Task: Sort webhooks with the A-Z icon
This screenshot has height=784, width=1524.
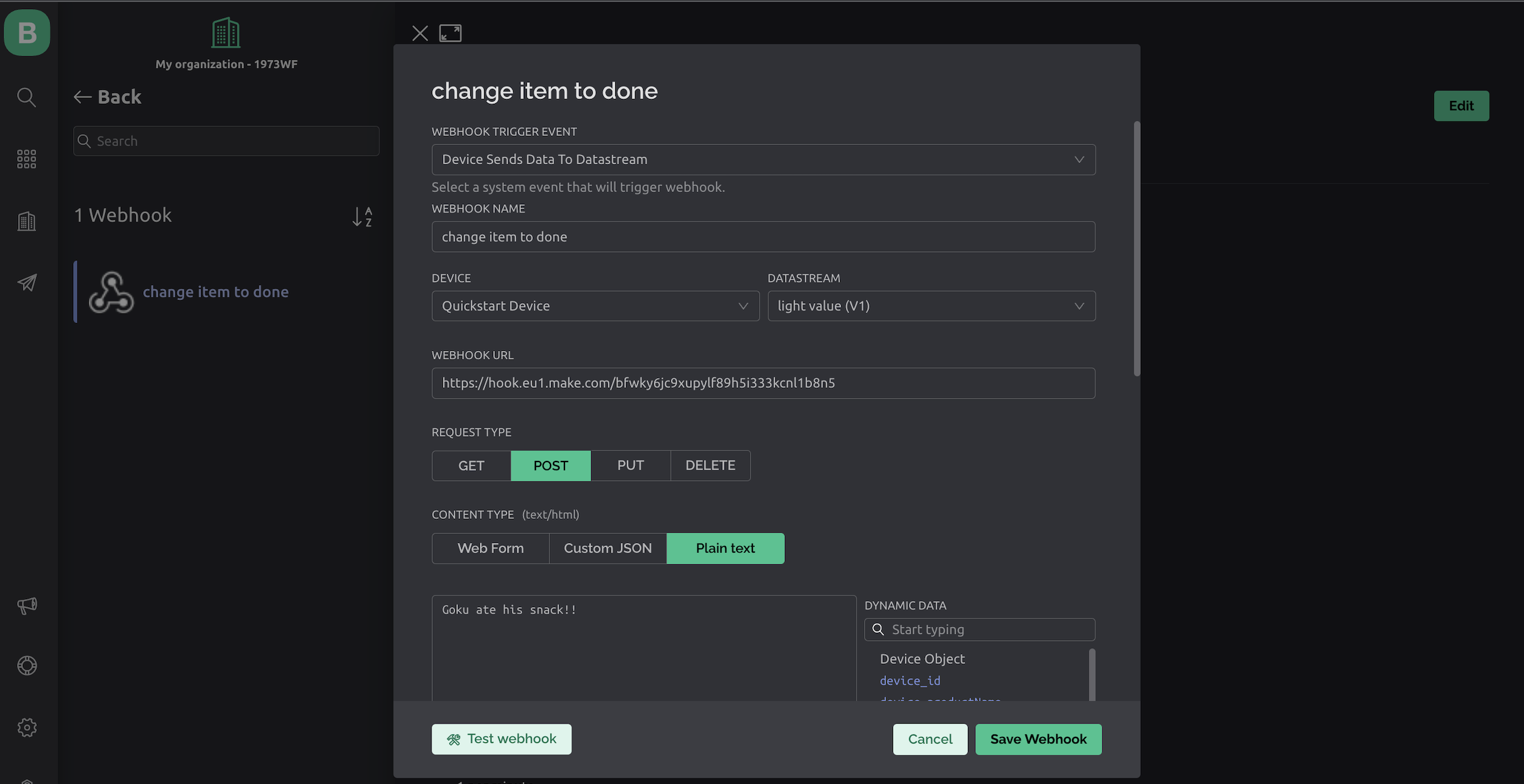Action: pos(362,216)
